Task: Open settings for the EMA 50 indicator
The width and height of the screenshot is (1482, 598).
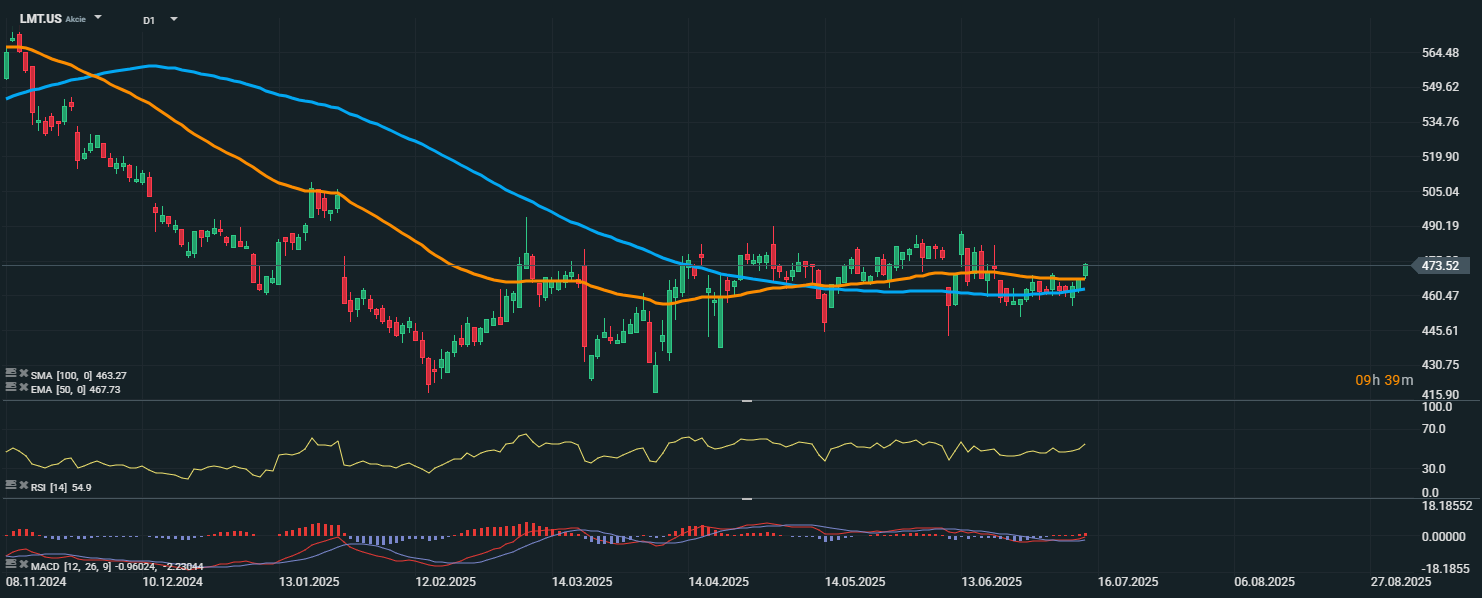Action: (11, 387)
